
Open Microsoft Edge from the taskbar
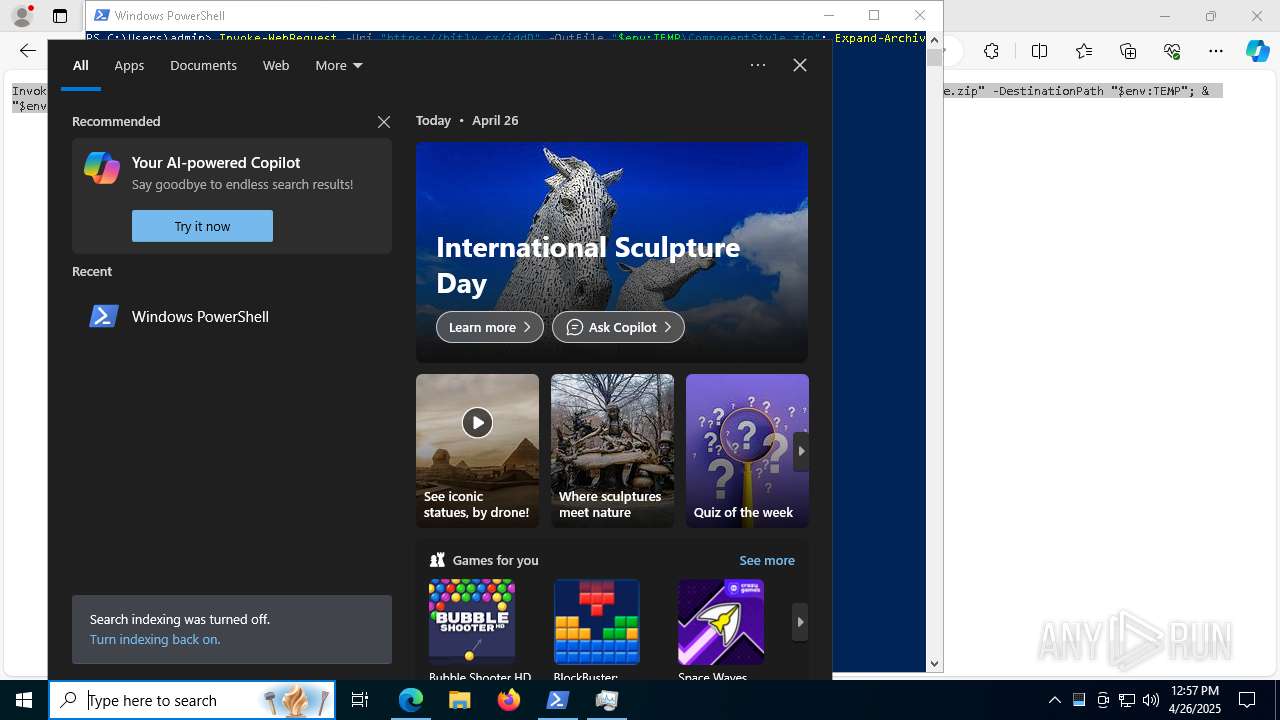pos(411,700)
